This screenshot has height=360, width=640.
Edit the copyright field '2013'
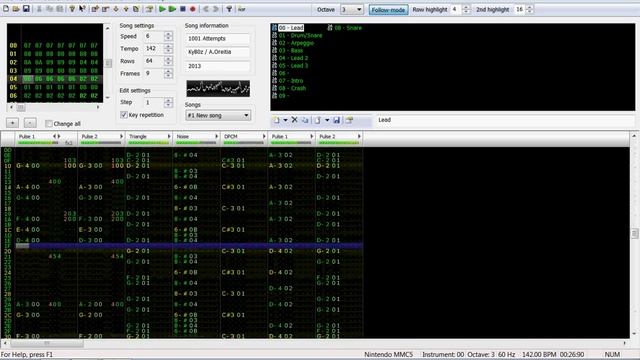pos(218,66)
